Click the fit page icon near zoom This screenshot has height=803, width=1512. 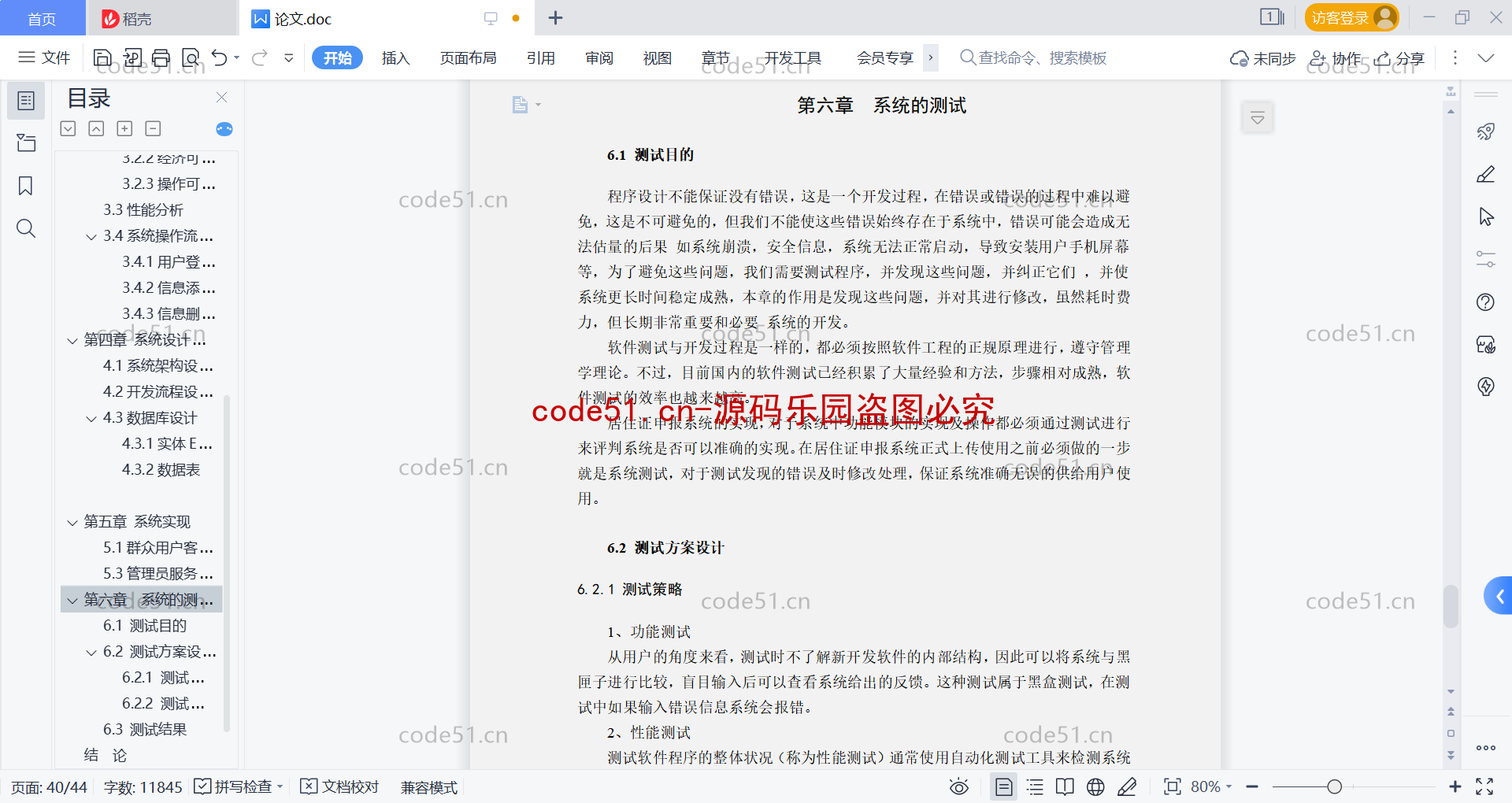(1173, 786)
